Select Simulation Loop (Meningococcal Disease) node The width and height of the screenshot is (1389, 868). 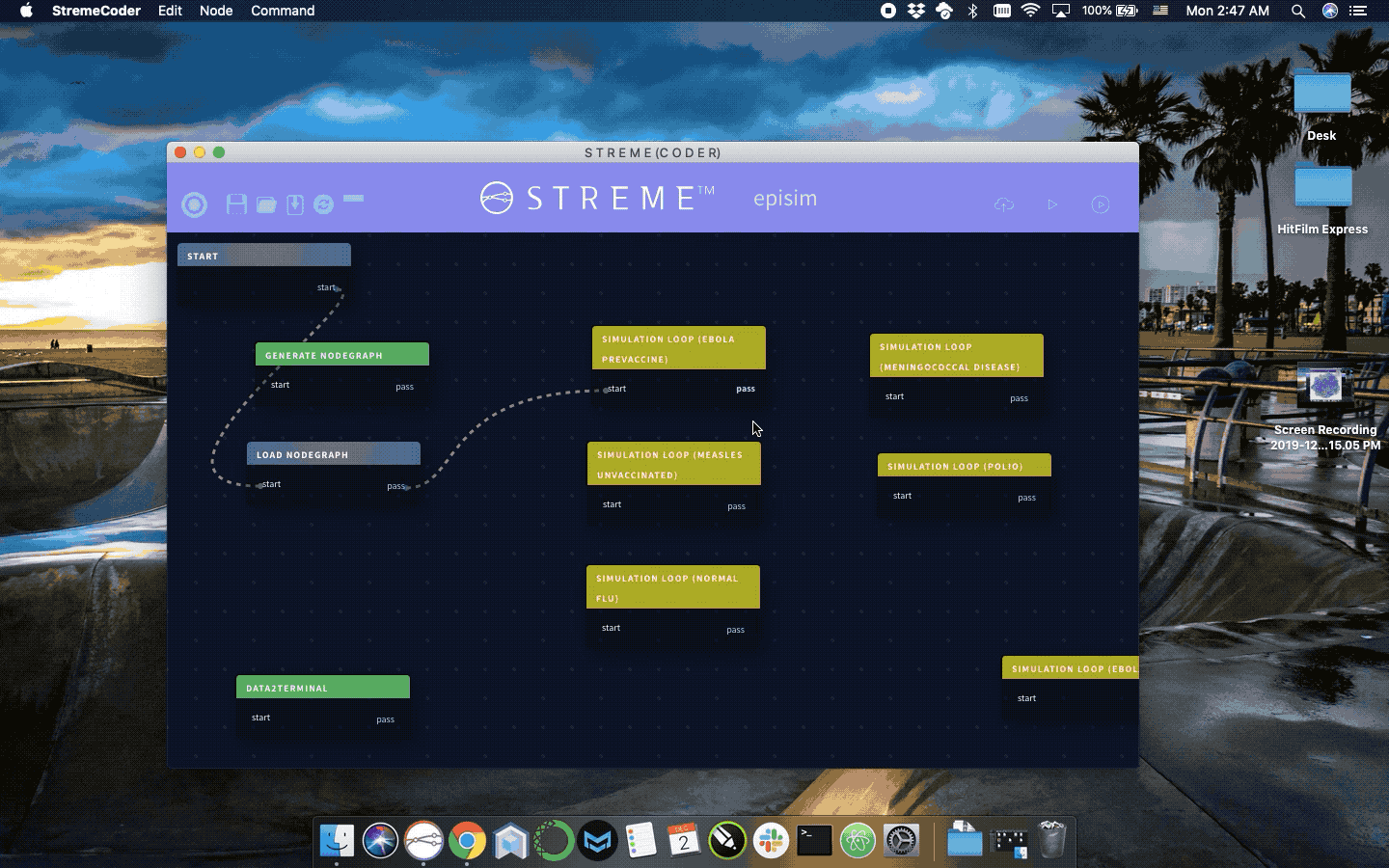[x=957, y=356]
